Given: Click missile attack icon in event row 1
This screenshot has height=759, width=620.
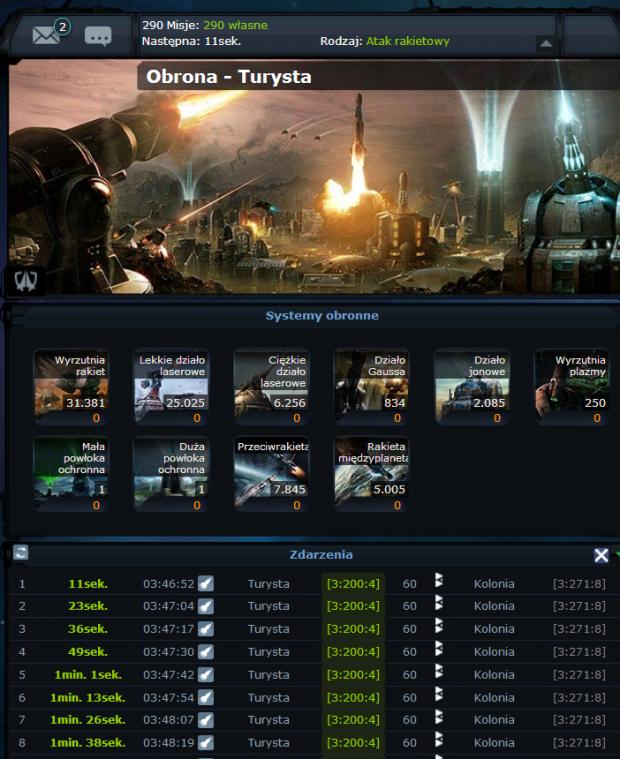Looking at the screenshot, I should pos(206,583).
